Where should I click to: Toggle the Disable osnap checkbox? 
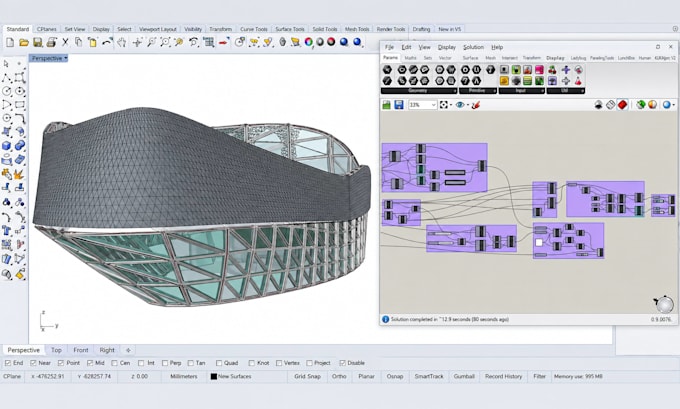coord(343,363)
